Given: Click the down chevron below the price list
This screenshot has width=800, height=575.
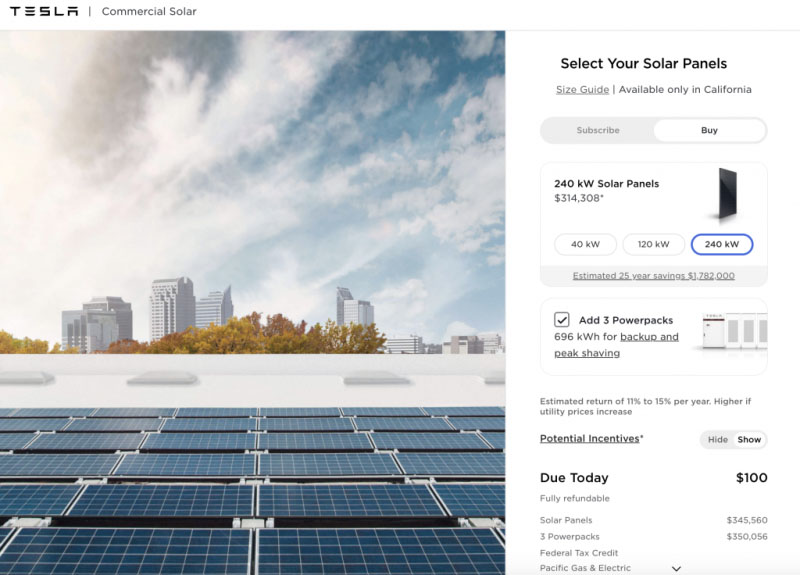Looking at the screenshot, I should pyautogui.click(x=676, y=568).
